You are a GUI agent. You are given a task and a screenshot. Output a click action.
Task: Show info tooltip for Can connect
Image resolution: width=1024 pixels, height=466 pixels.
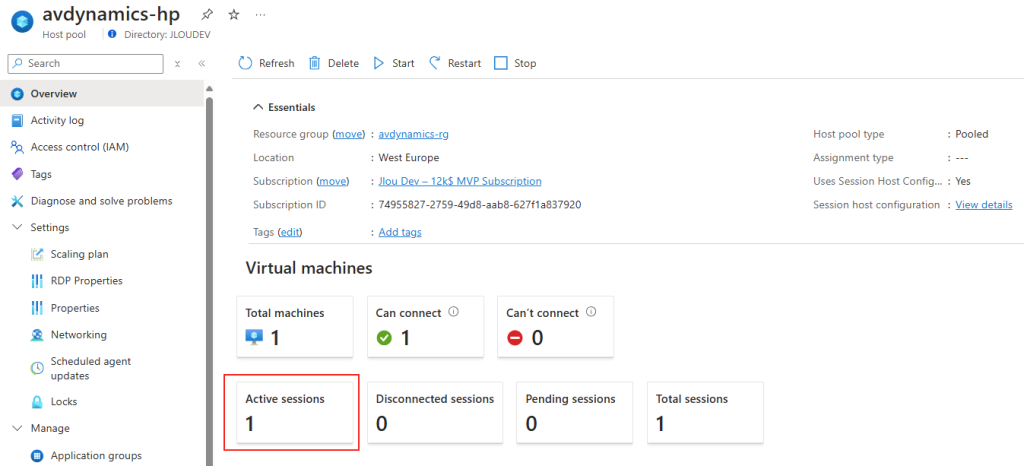point(454,312)
